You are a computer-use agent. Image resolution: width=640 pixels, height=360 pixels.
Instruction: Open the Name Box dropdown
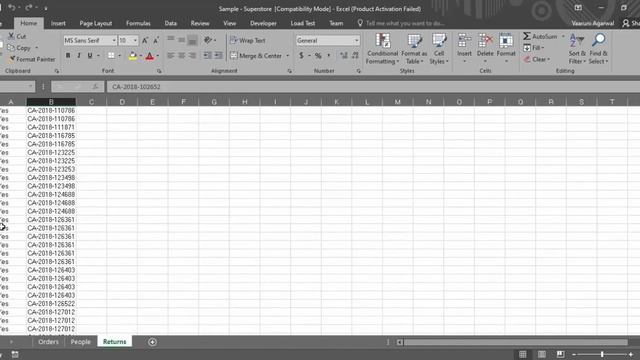coord(30,87)
